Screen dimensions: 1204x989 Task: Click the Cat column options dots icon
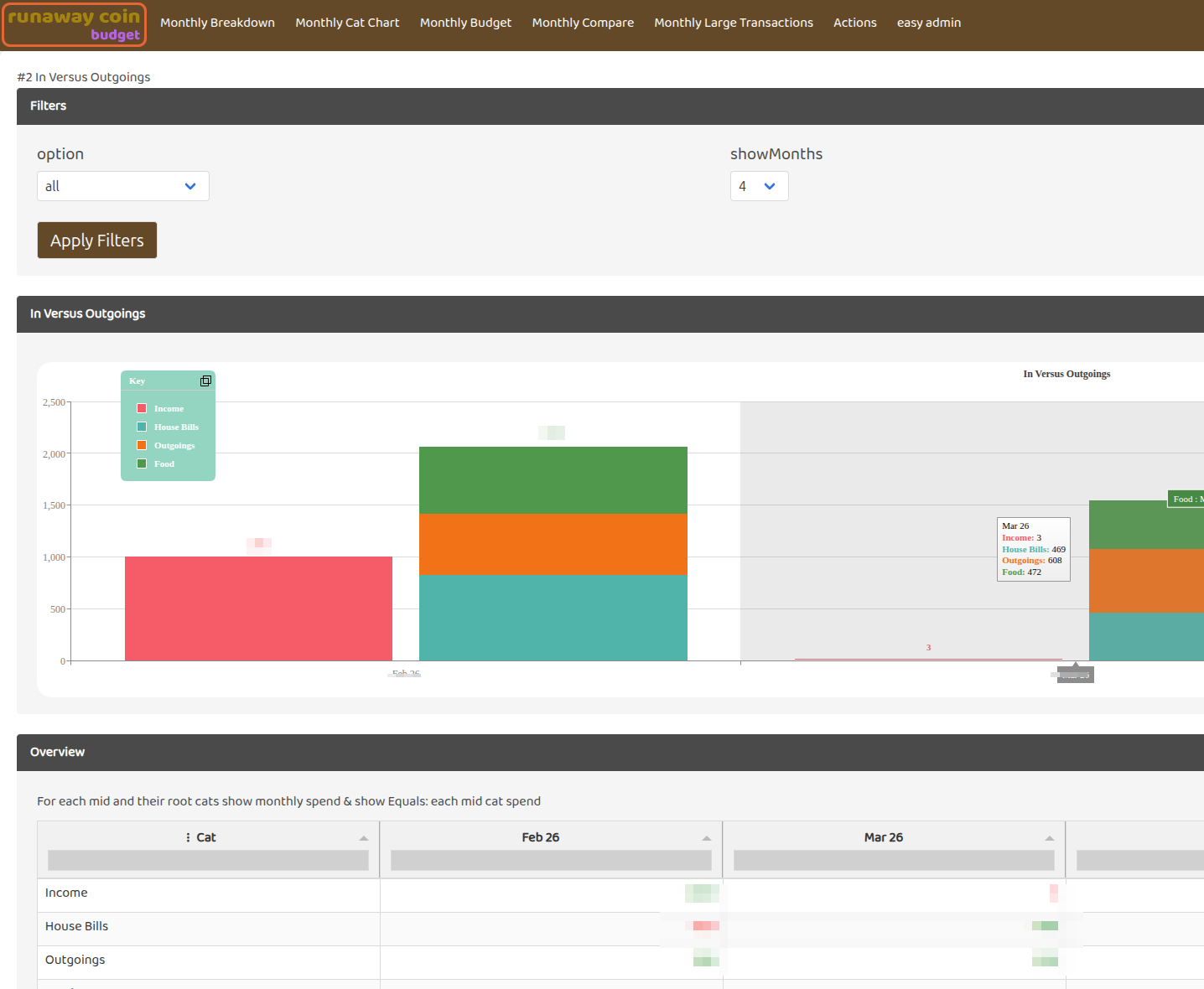[x=188, y=837]
